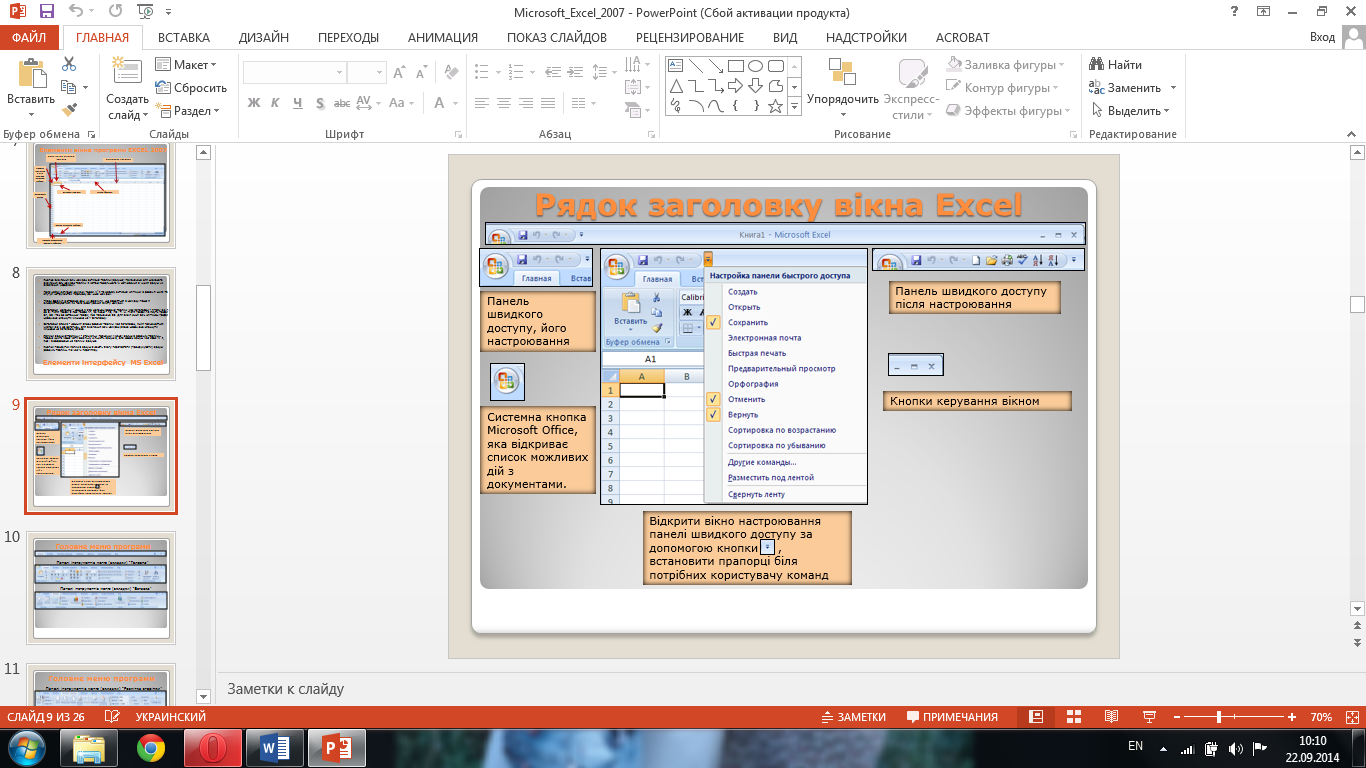Switch to АНИМАЦИЯ tab
This screenshot has width=1366, height=768.
click(x=443, y=37)
